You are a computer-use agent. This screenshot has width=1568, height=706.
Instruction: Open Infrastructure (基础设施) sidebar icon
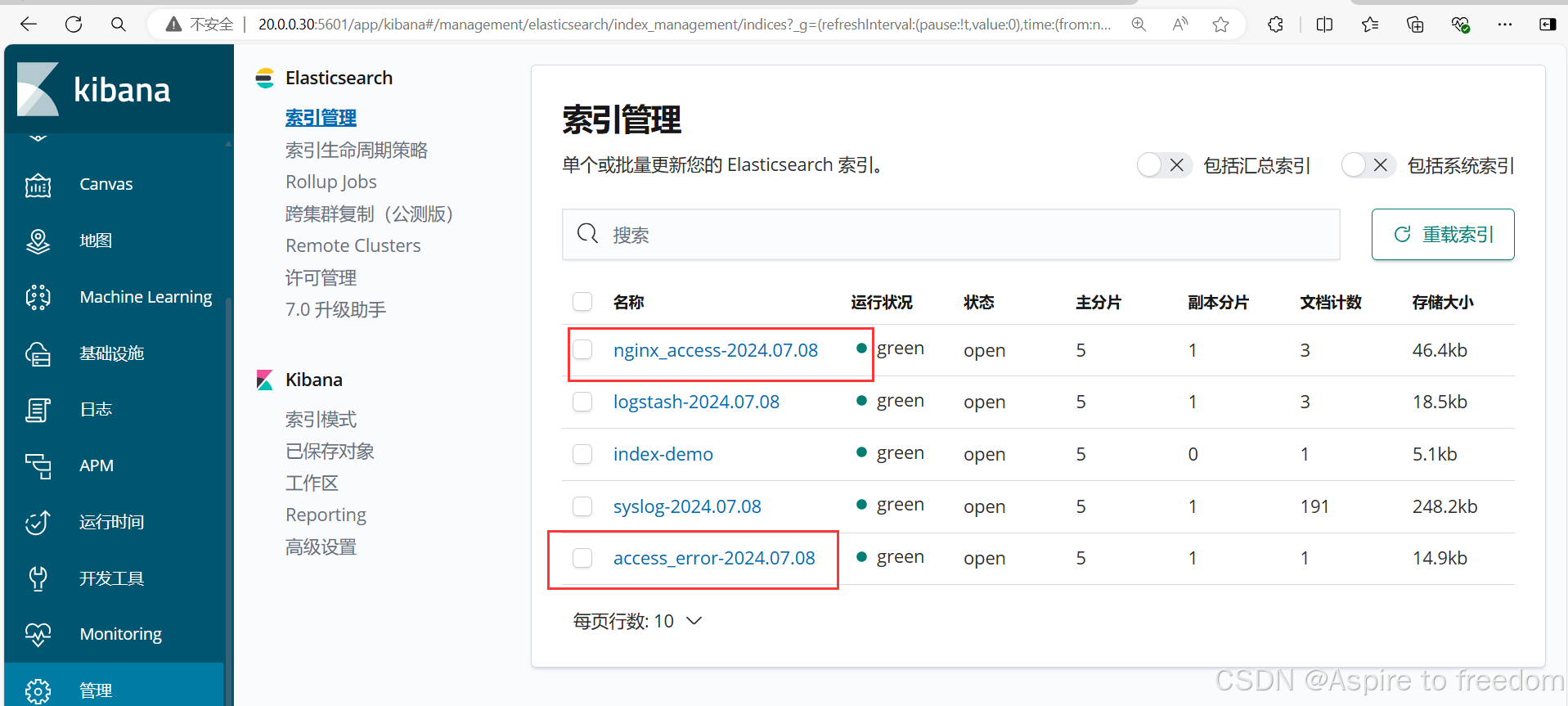click(38, 353)
